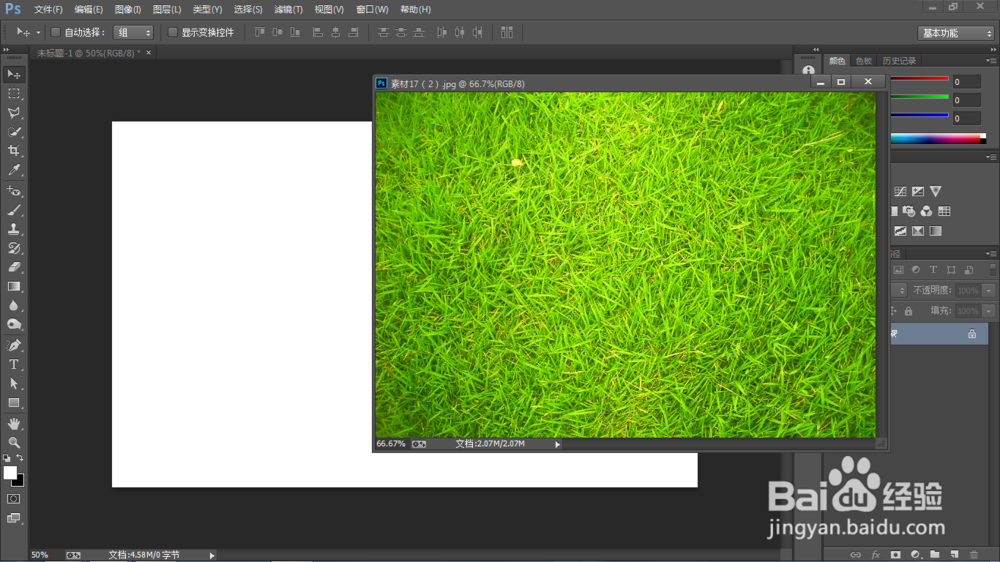Image resolution: width=1000 pixels, height=562 pixels.
Task: Change the screen mode
Action: (13, 518)
